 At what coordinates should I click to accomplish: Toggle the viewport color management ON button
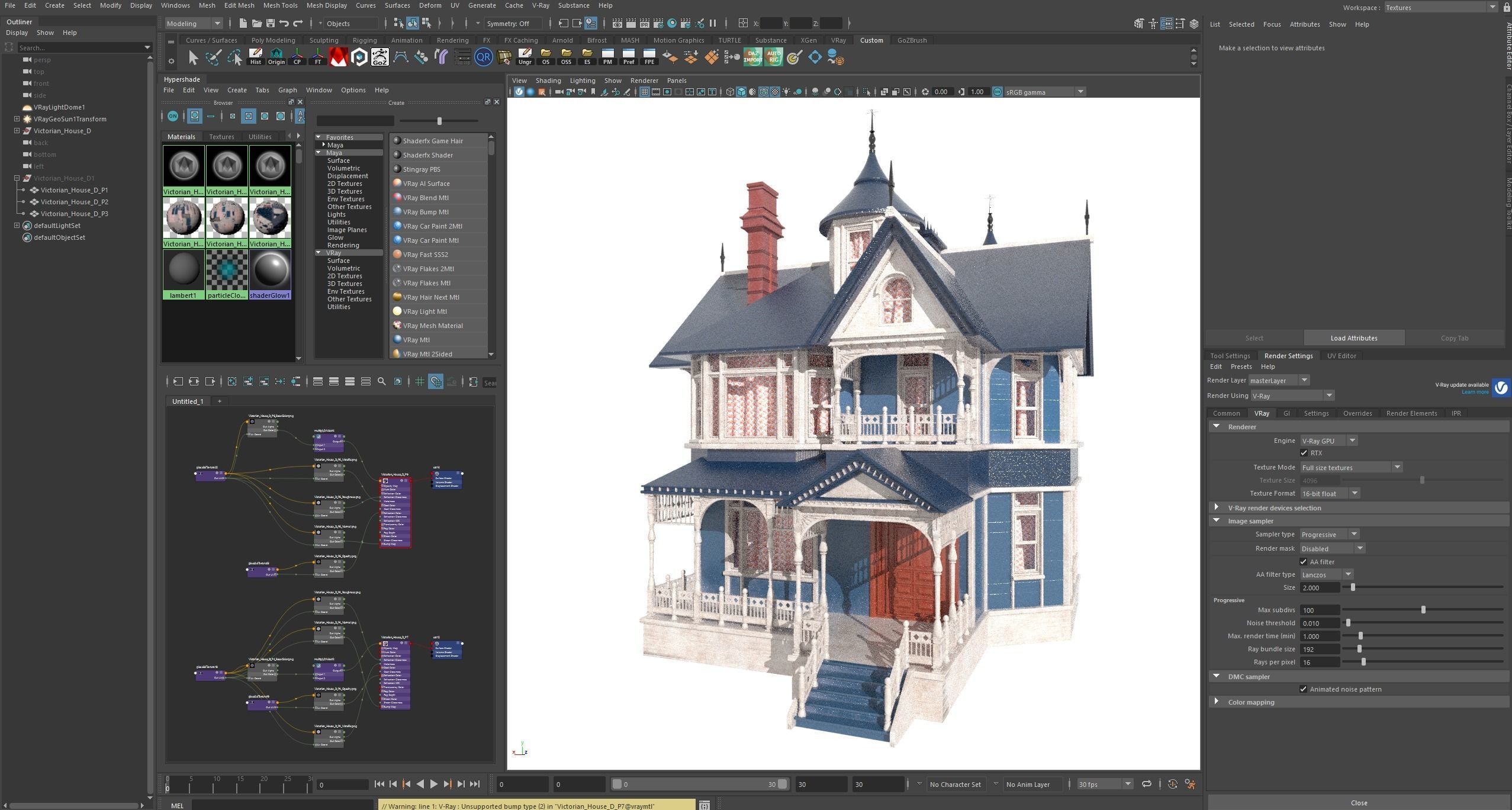tap(998, 92)
